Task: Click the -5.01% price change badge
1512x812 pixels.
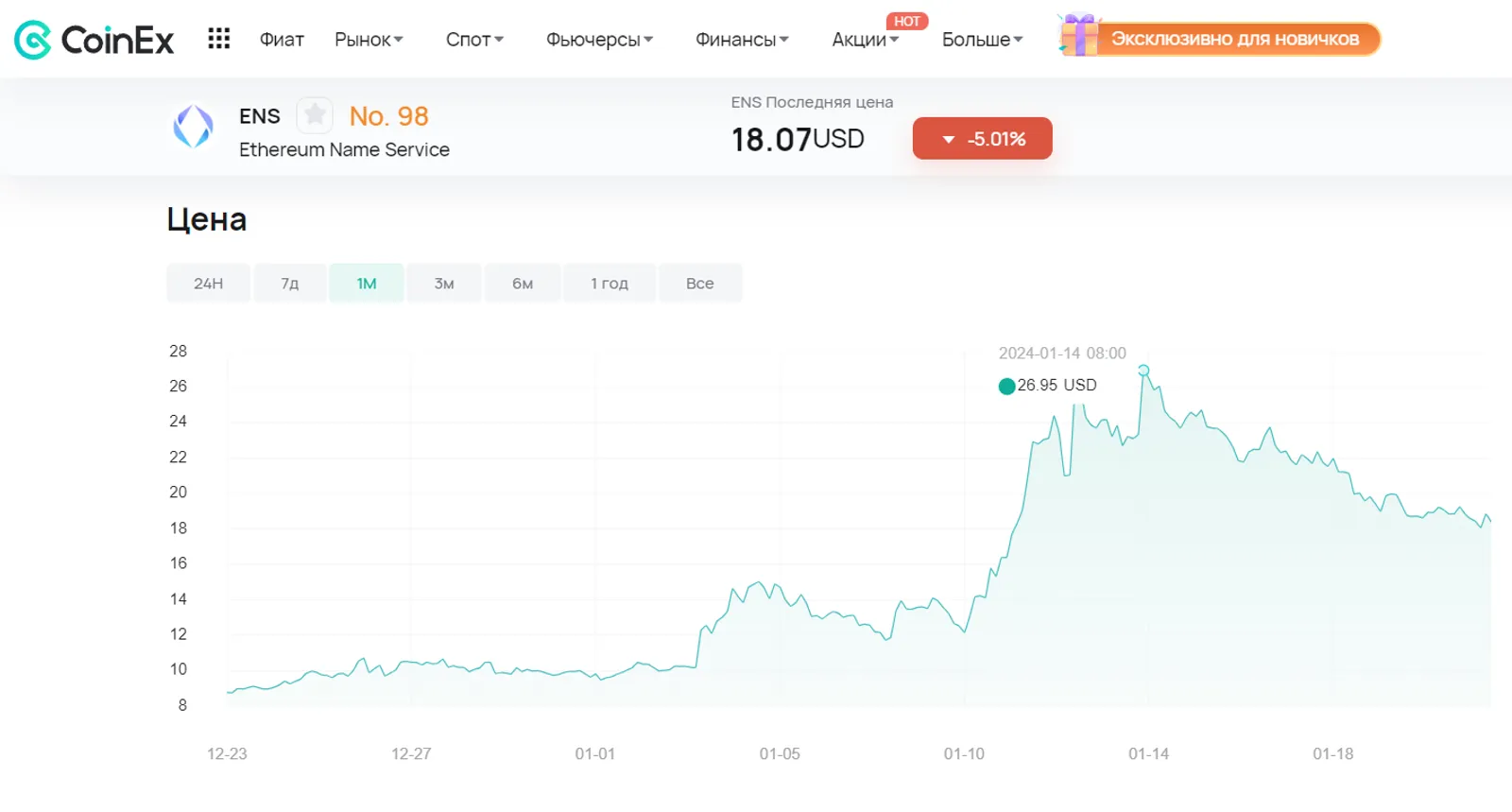Action: [983, 139]
